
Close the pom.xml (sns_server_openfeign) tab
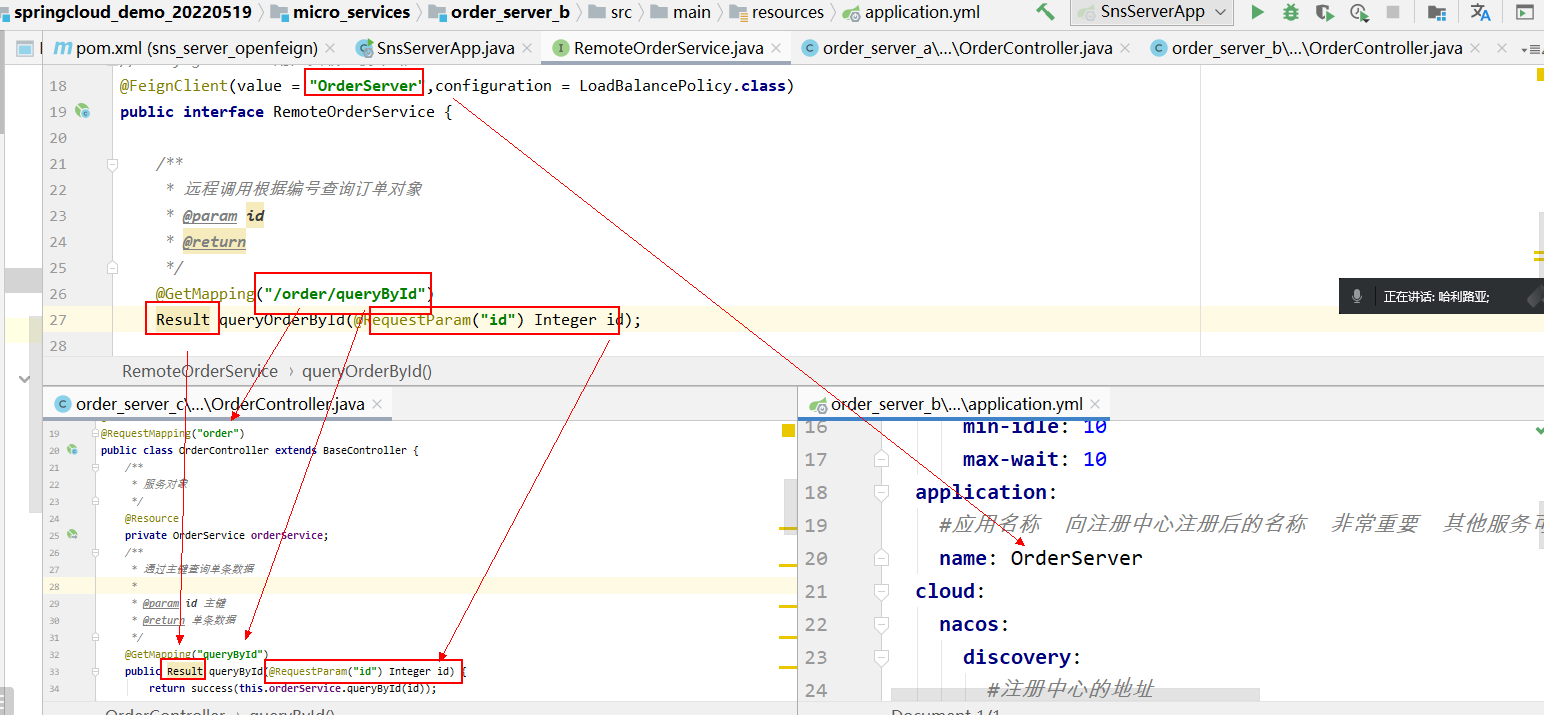click(330, 48)
